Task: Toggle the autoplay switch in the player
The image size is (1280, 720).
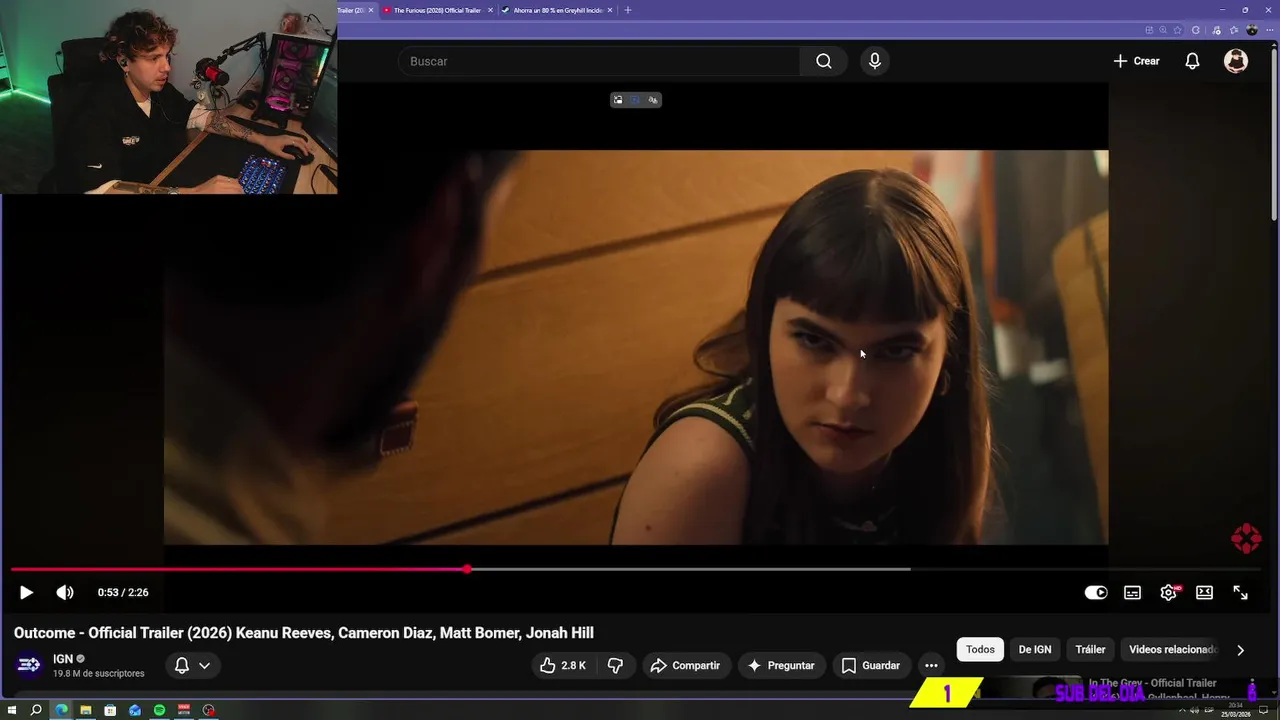Action: click(x=1096, y=592)
